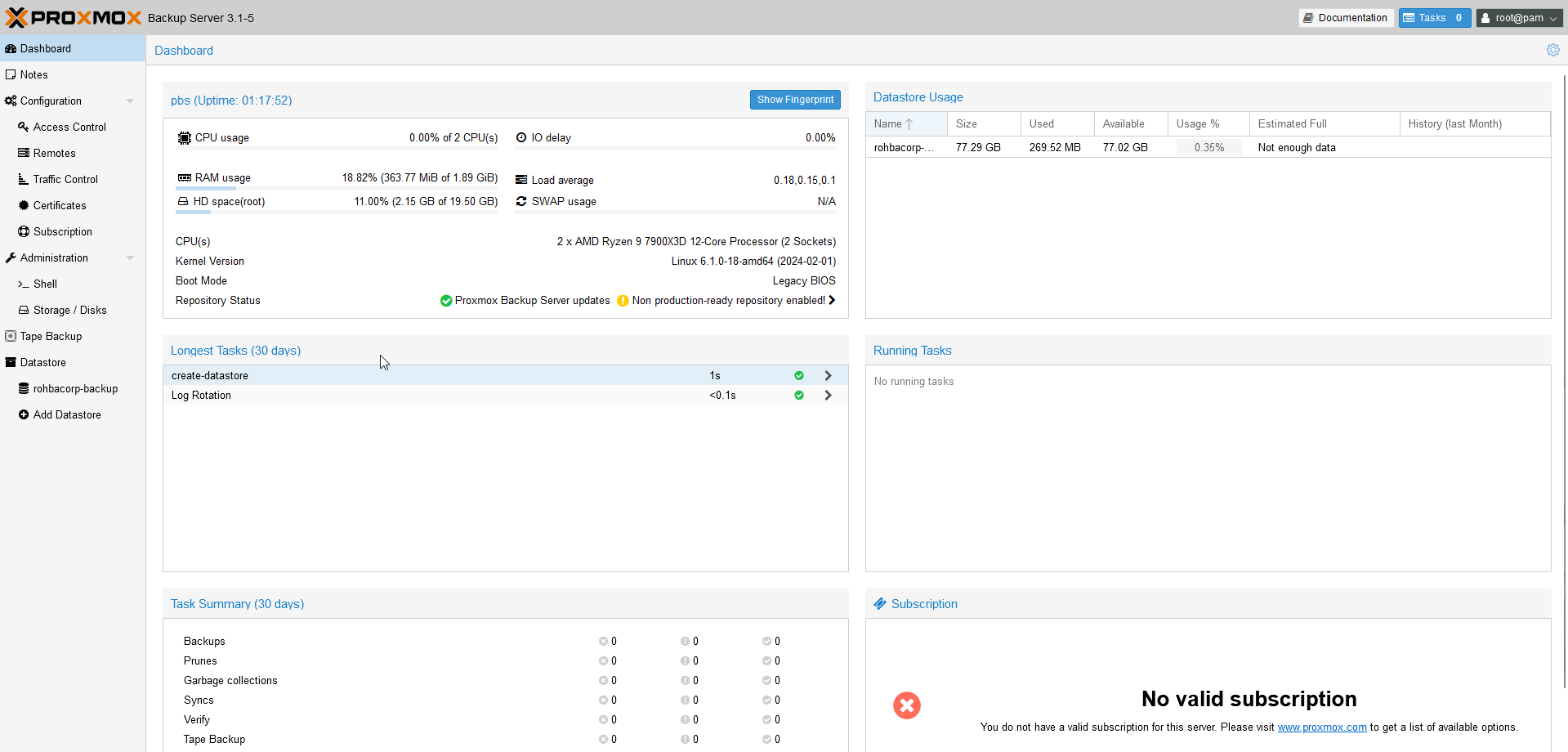Viewport: 1568px width, 752px height.
Task: Click the Proxmox logo
Action: pos(74,17)
